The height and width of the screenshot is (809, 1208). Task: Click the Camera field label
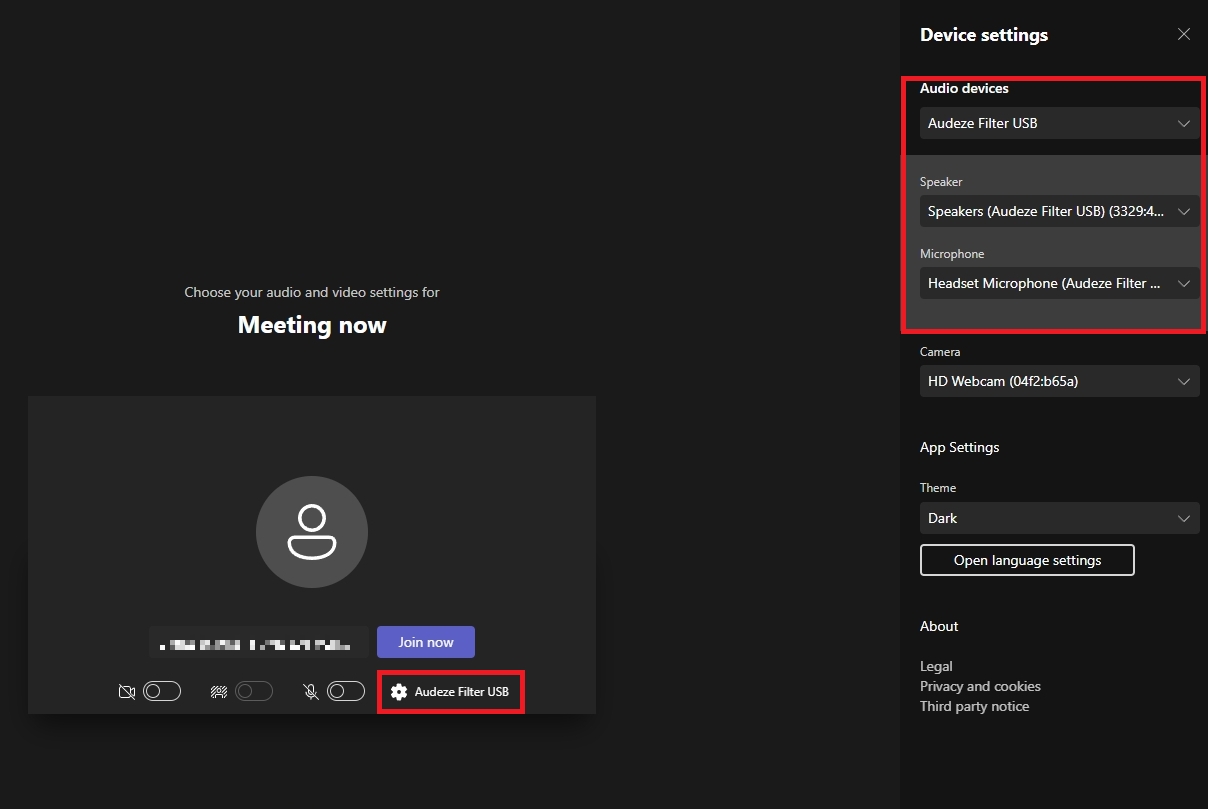click(x=940, y=352)
